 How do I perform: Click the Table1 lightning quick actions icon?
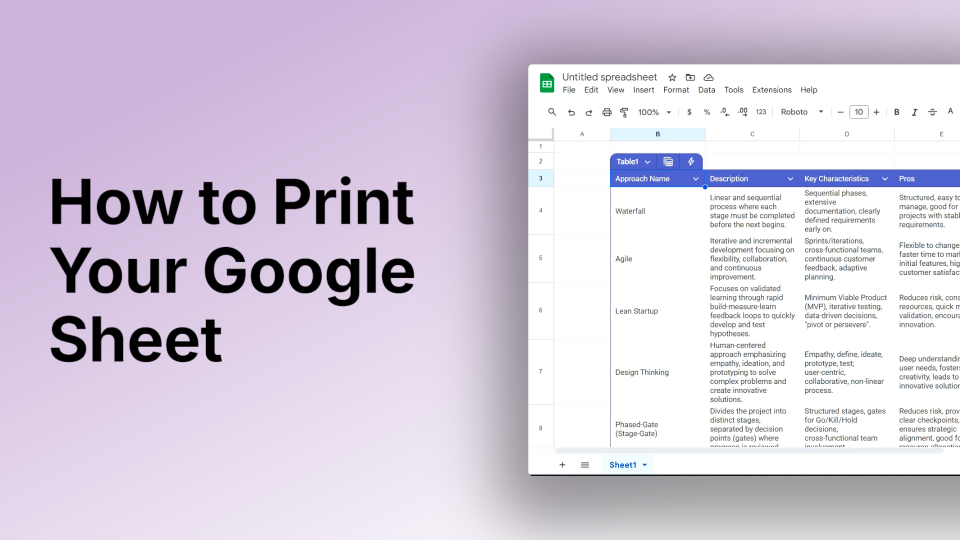tap(691, 162)
